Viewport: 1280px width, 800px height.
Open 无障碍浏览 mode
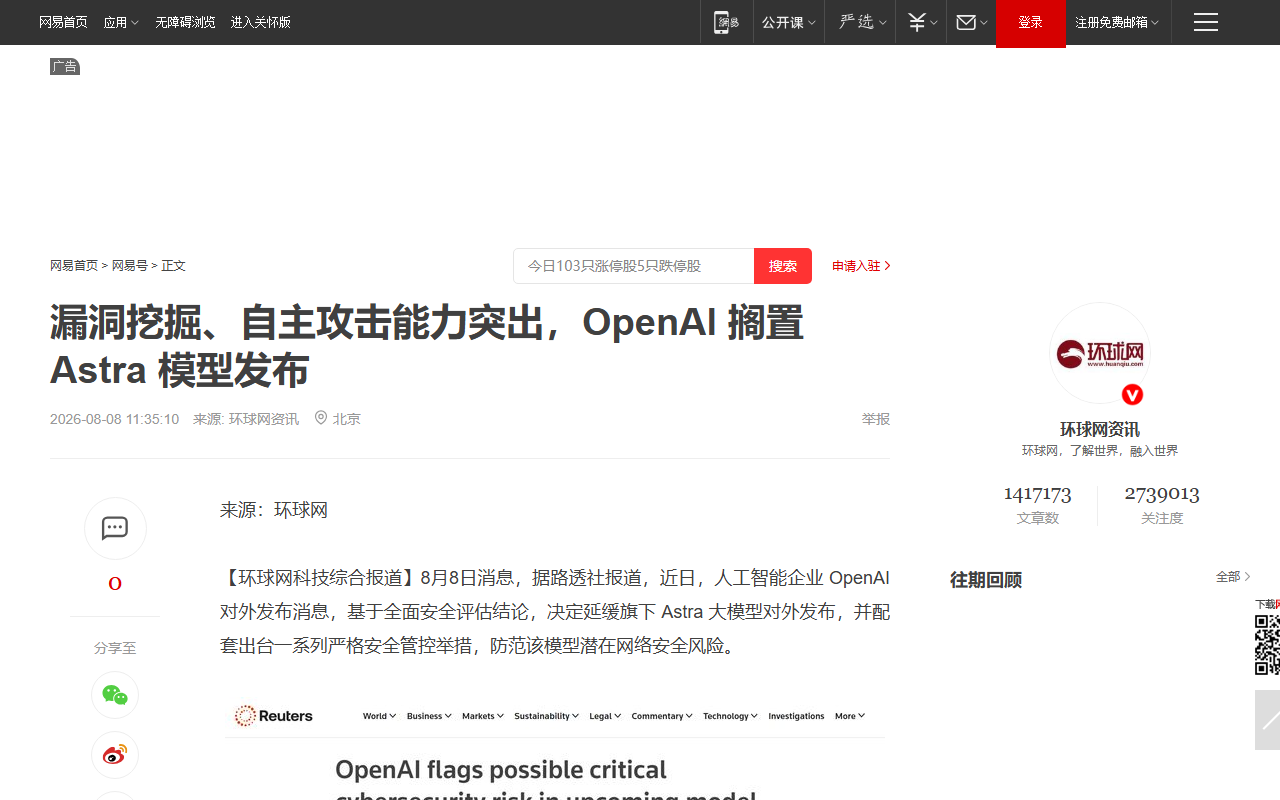185,22
